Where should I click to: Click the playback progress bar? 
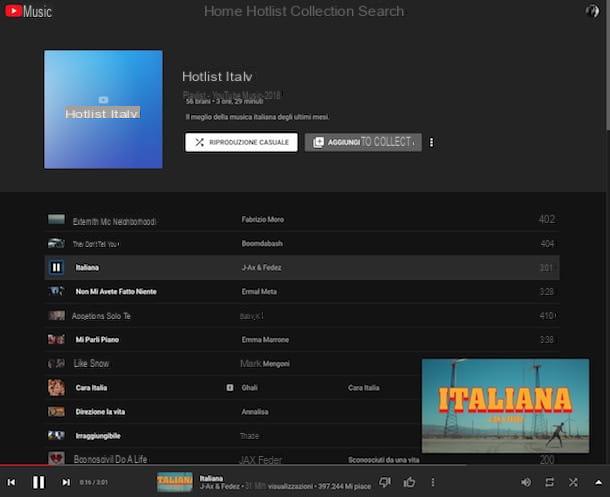305,465
